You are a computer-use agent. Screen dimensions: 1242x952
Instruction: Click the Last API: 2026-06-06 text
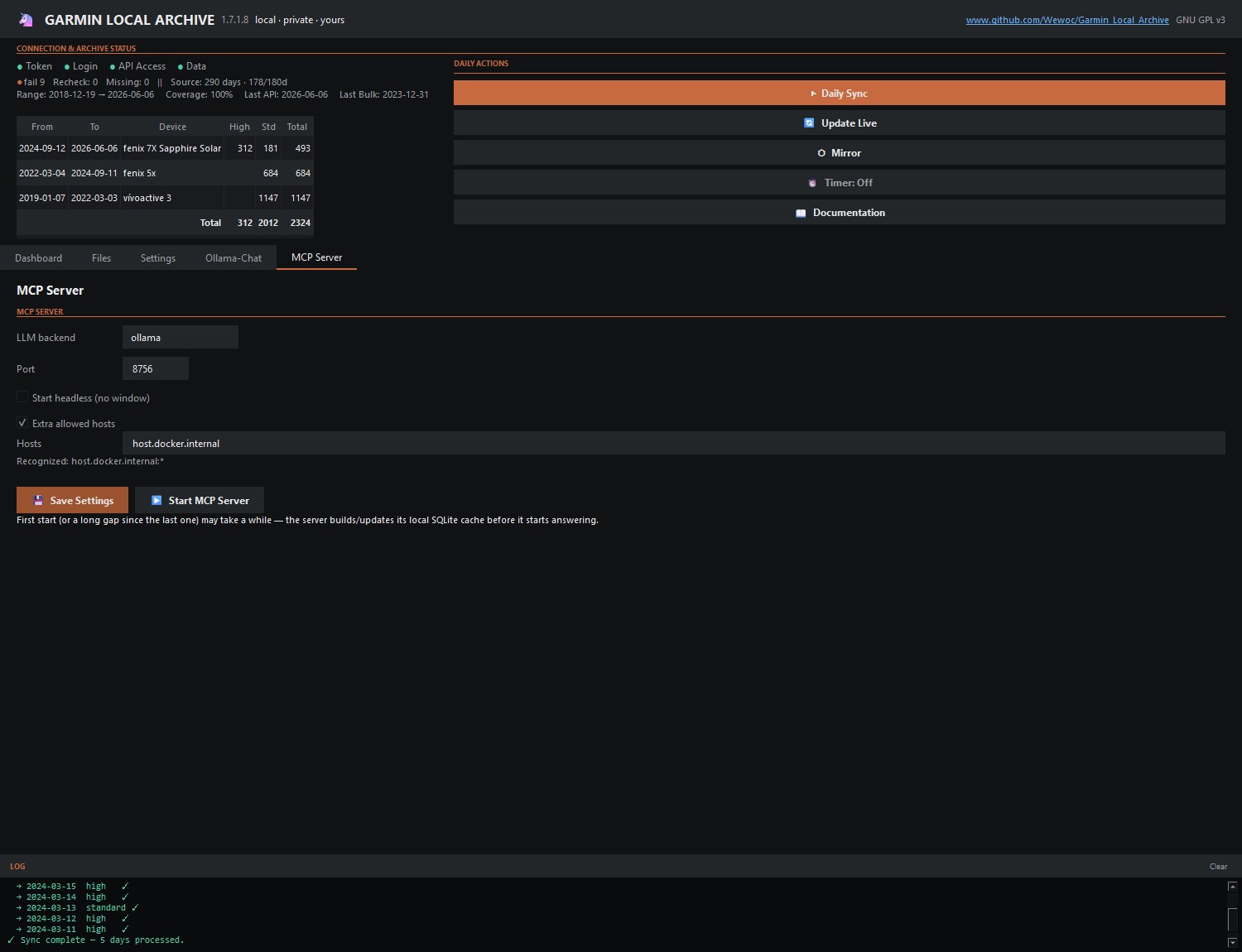point(286,95)
